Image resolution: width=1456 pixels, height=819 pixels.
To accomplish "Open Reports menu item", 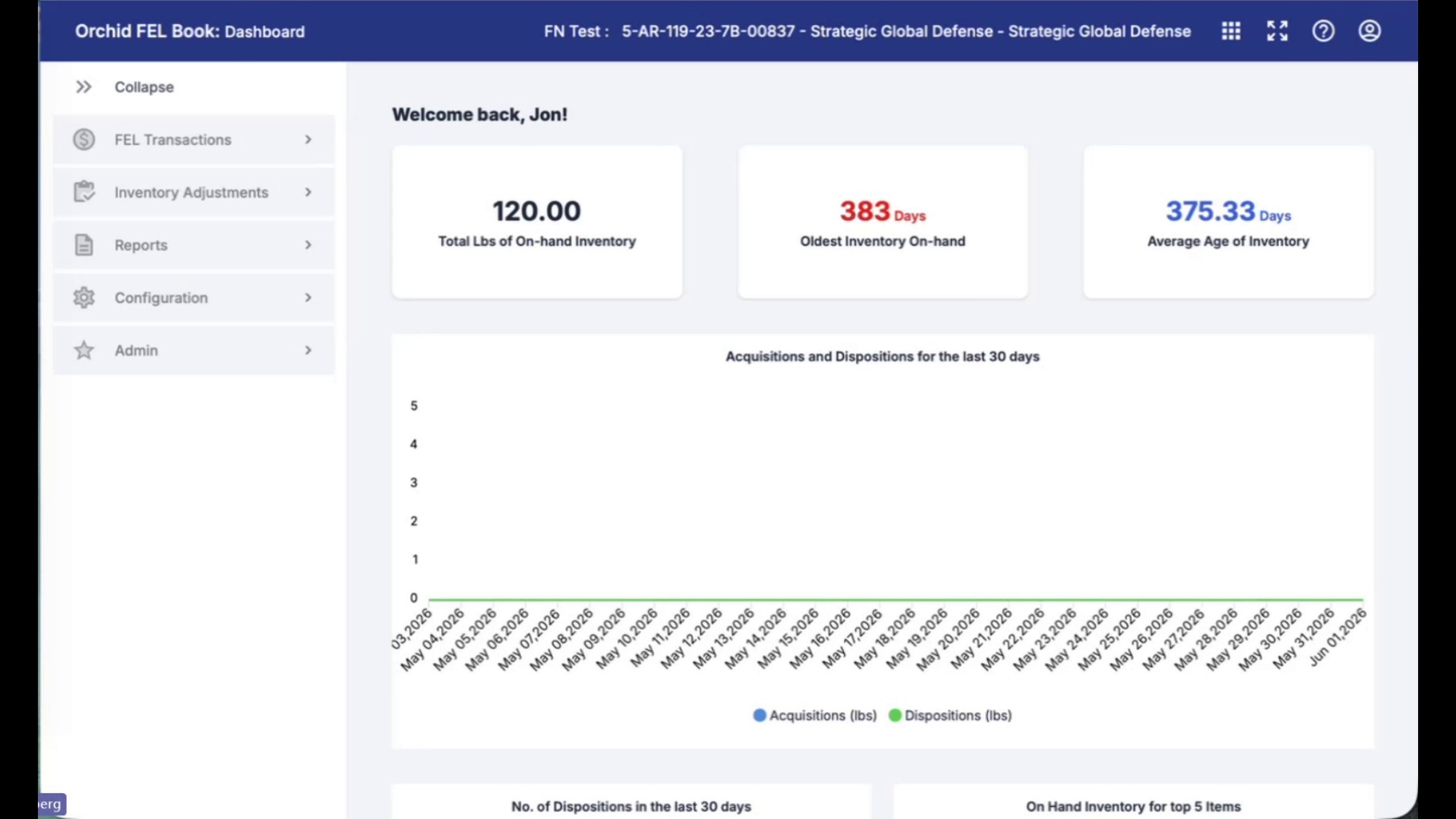I will 193,245.
